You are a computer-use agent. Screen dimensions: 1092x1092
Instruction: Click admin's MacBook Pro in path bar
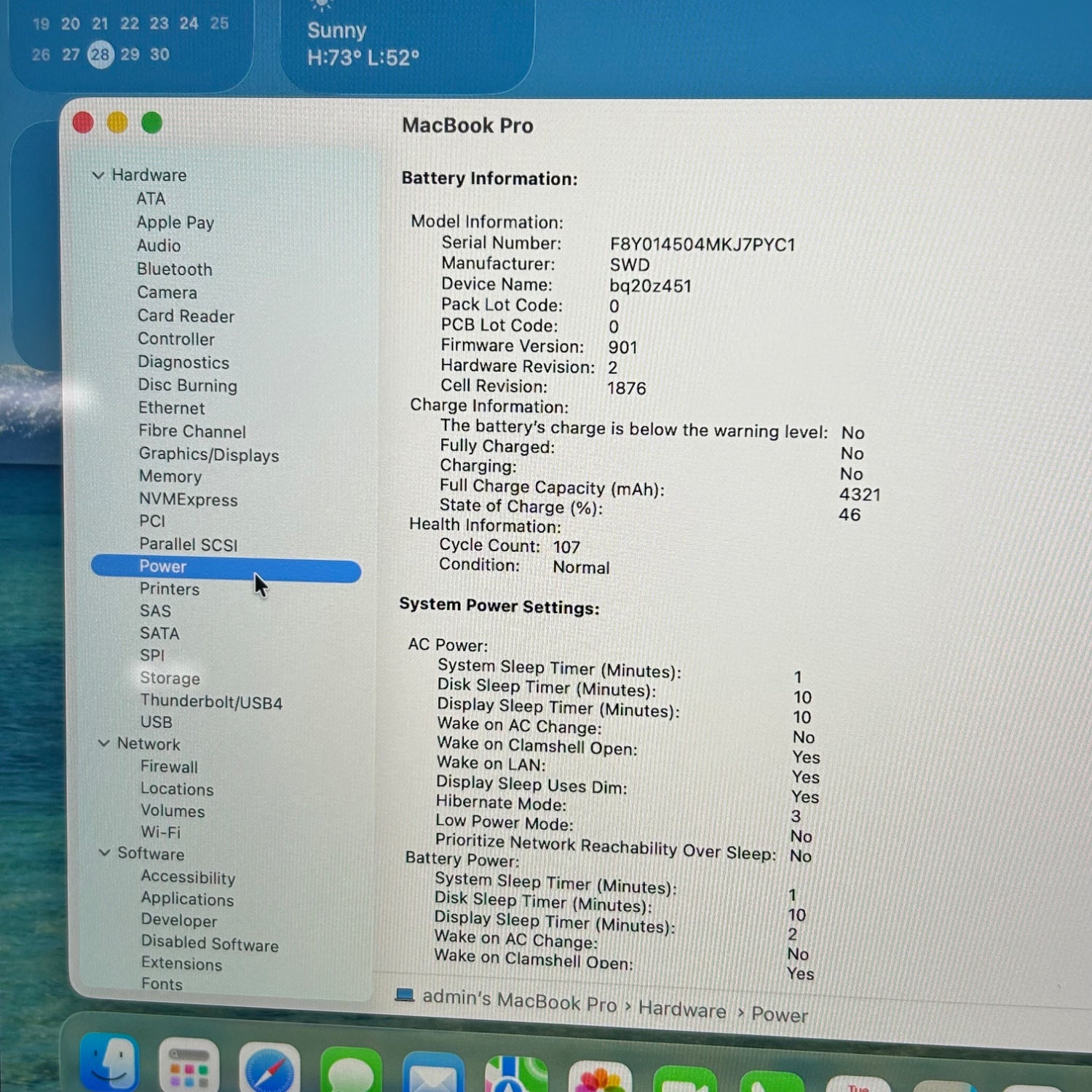point(519,1001)
